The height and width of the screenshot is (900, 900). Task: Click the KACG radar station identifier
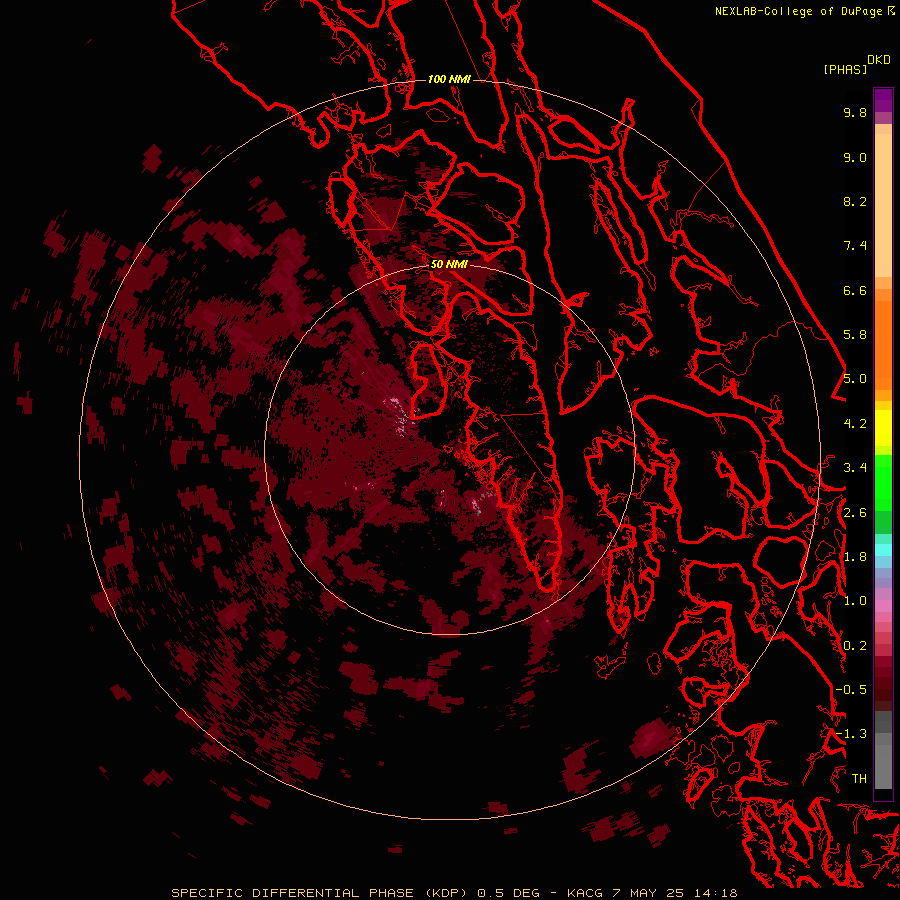click(x=585, y=893)
